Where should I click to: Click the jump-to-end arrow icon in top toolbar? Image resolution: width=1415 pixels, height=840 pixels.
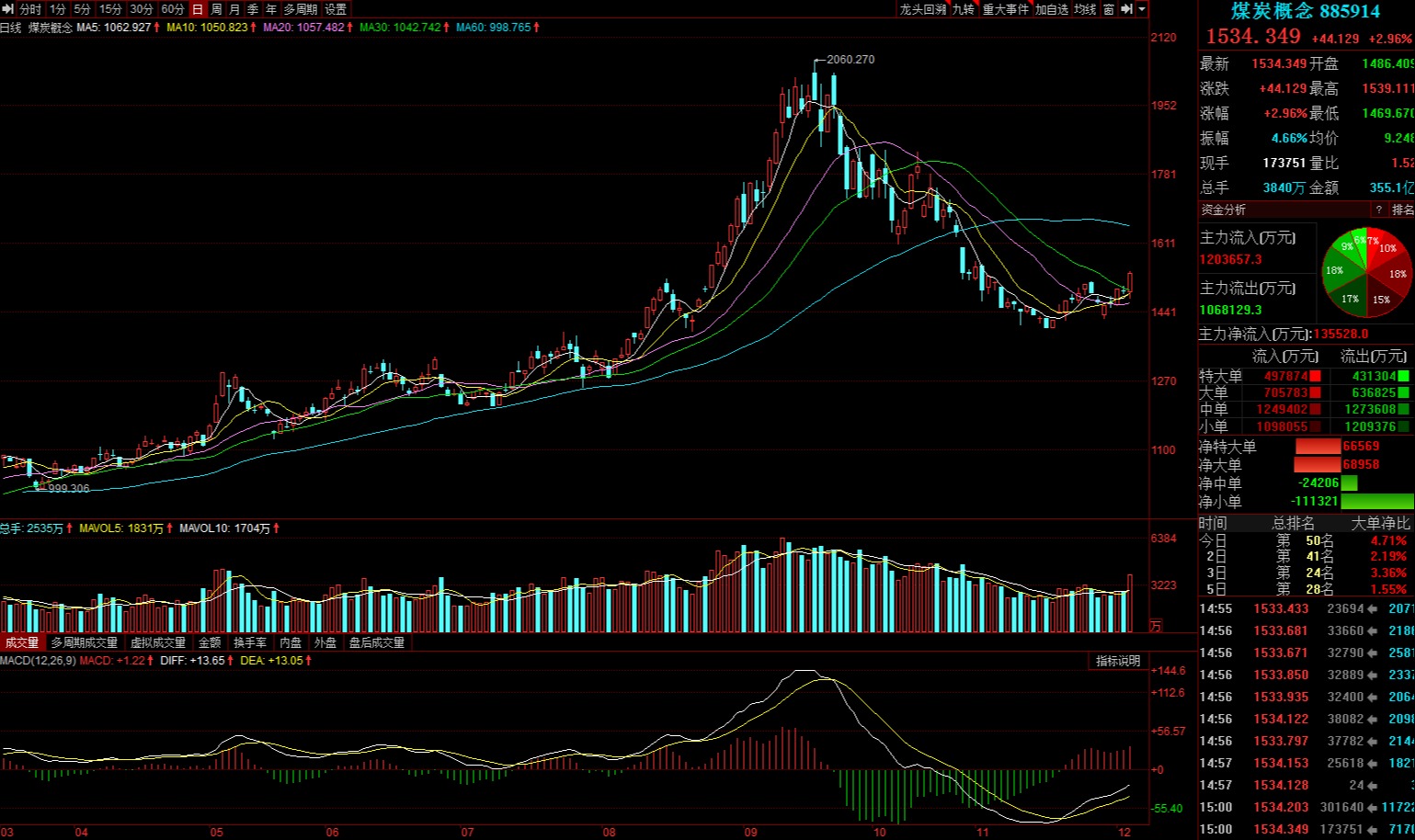(1126, 9)
